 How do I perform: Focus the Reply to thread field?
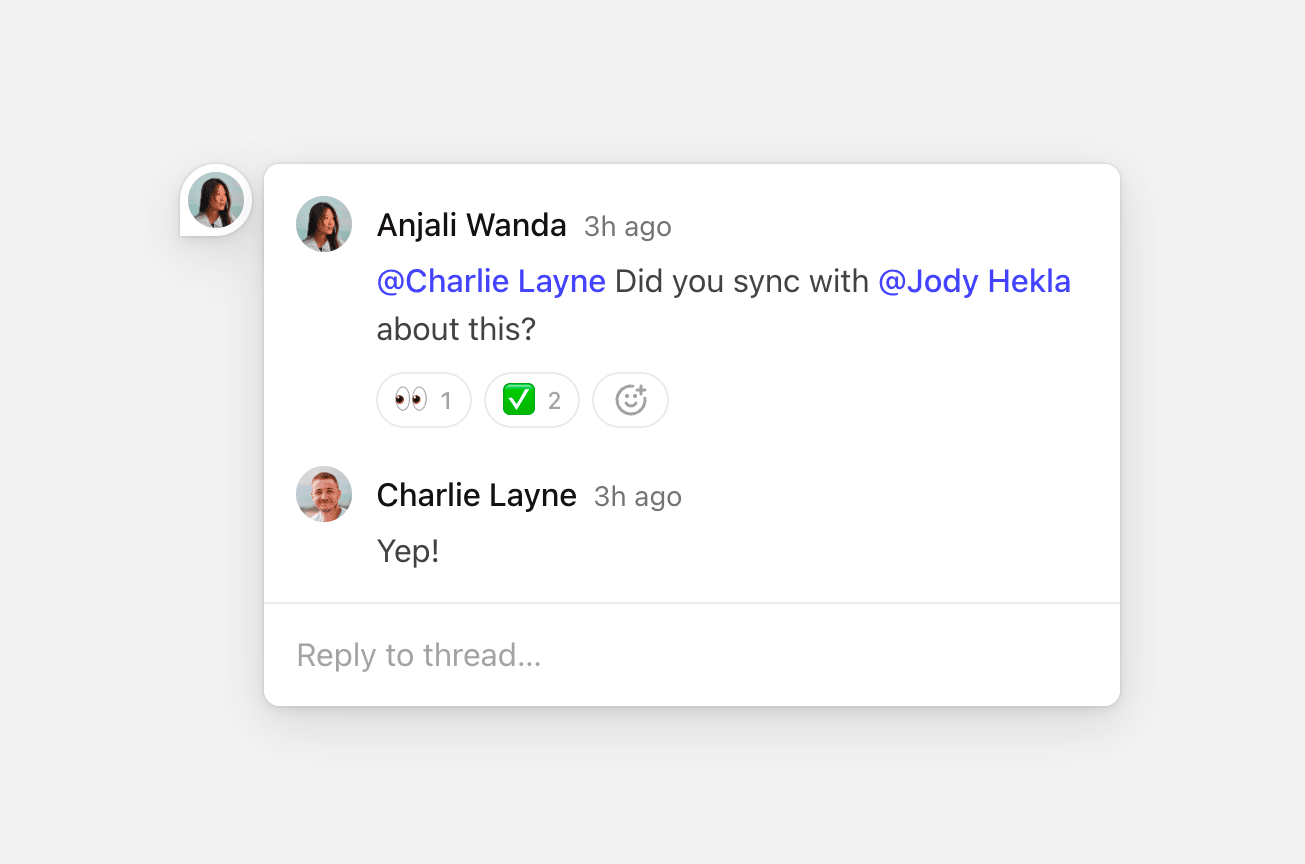(690, 655)
